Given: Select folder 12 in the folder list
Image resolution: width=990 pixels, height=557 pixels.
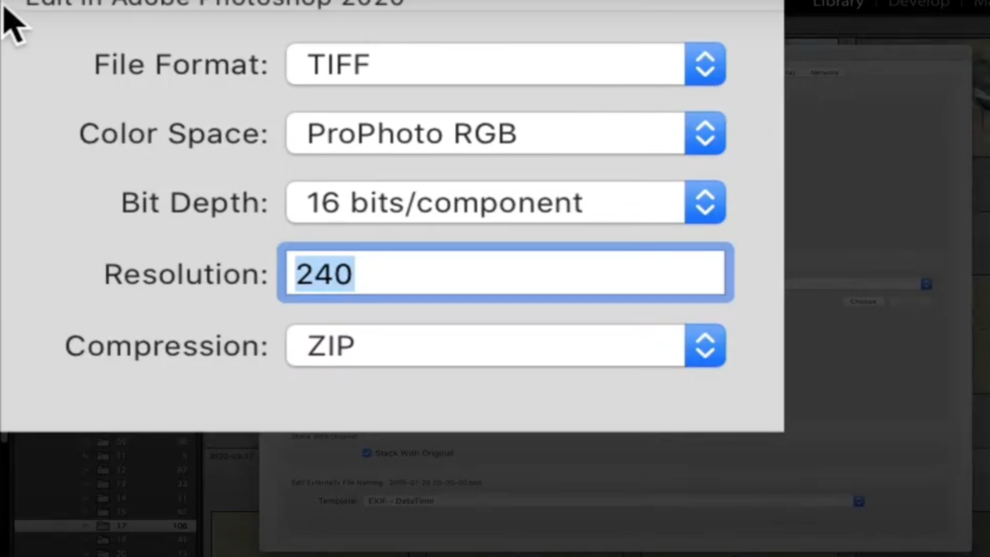Looking at the screenshot, I should click(x=120, y=469).
